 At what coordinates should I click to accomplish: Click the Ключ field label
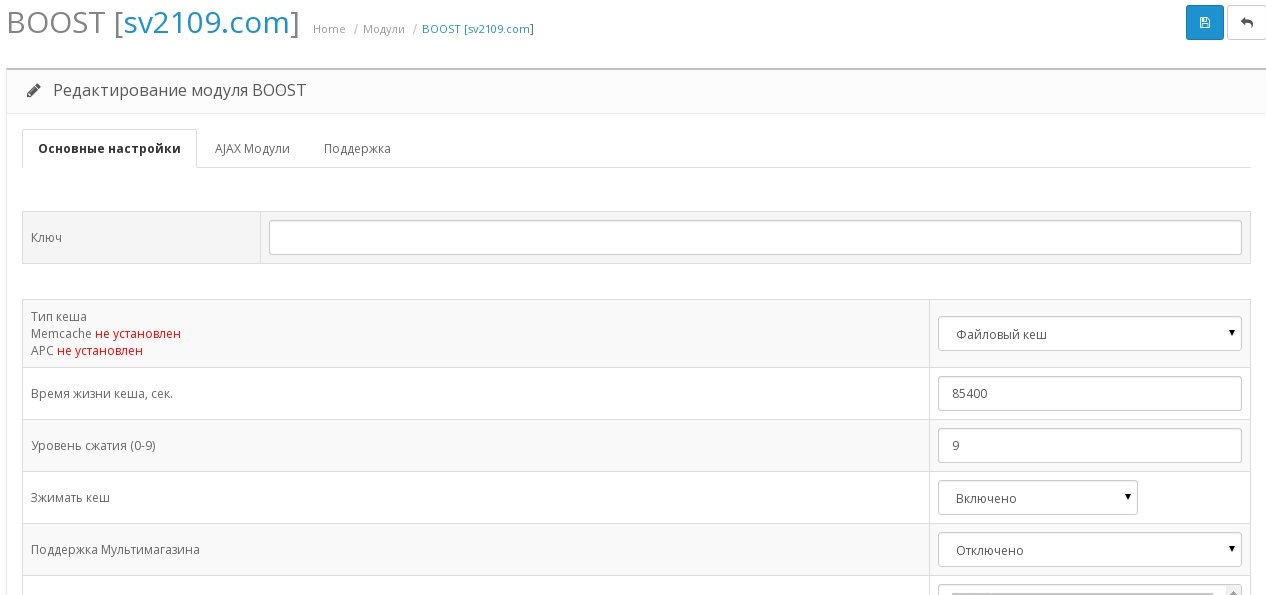tap(47, 238)
